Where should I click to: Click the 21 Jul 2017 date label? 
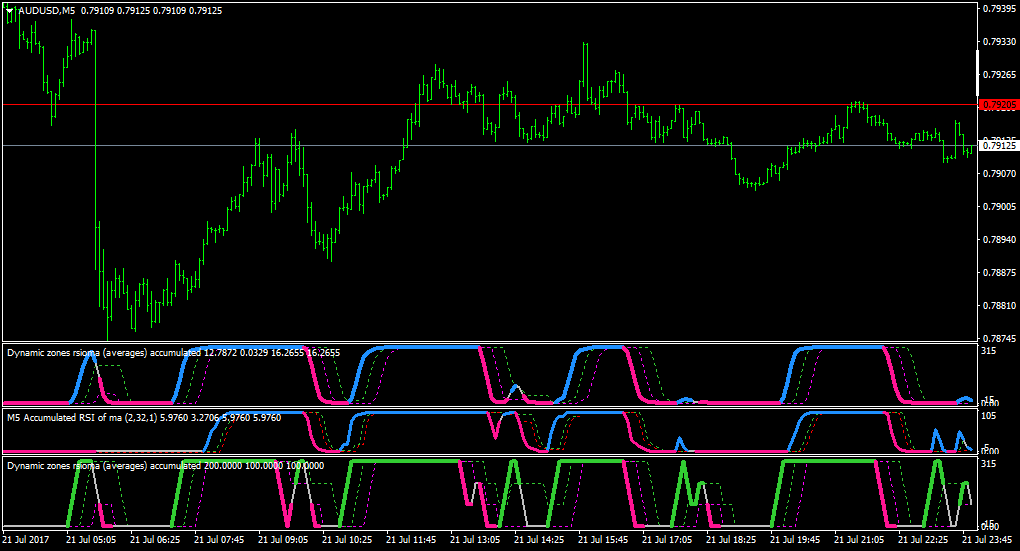[25, 539]
